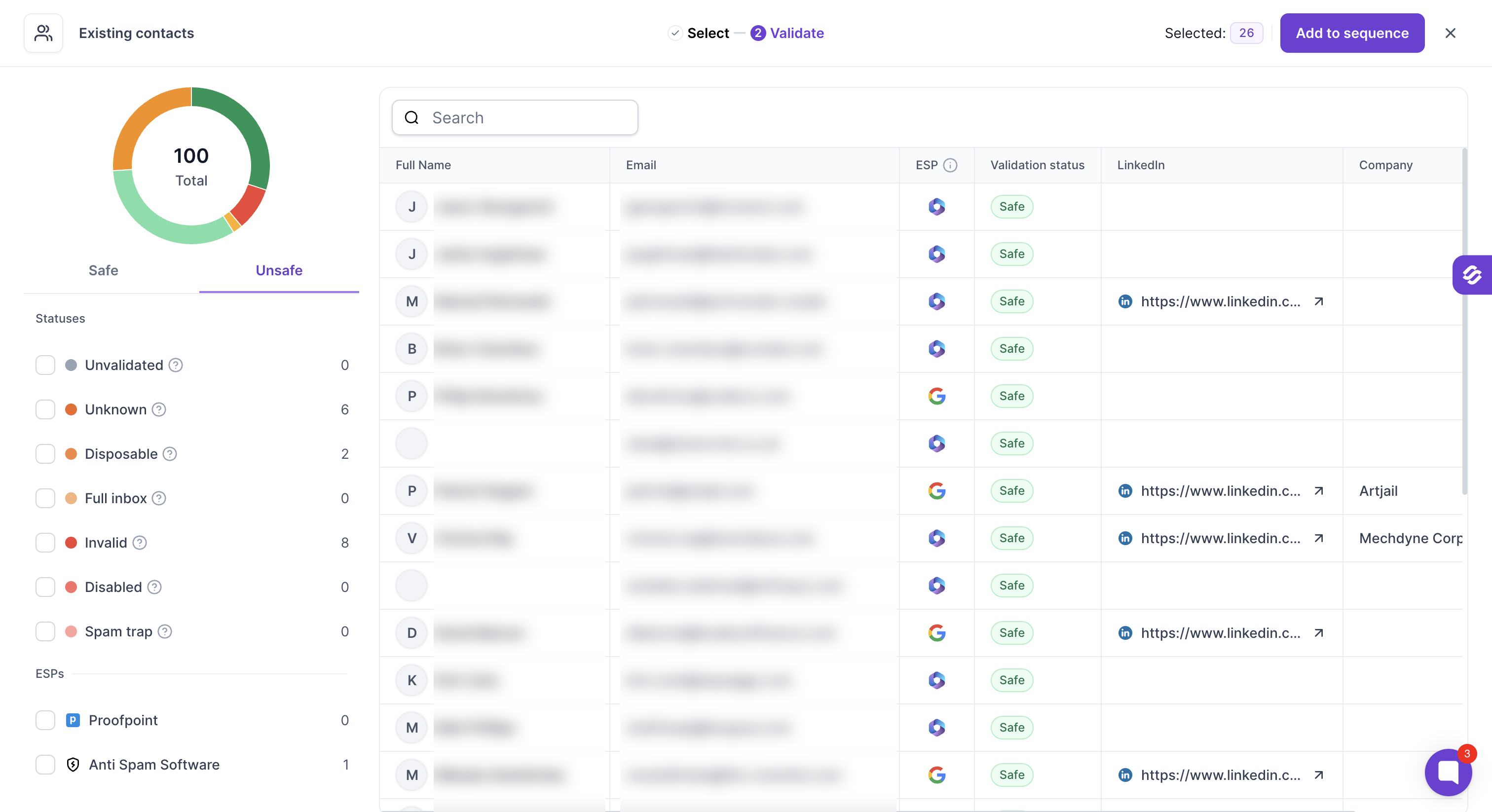The height and width of the screenshot is (812, 1492).
Task: Check the Spam trap status checkbox
Action: [x=45, y=631]
